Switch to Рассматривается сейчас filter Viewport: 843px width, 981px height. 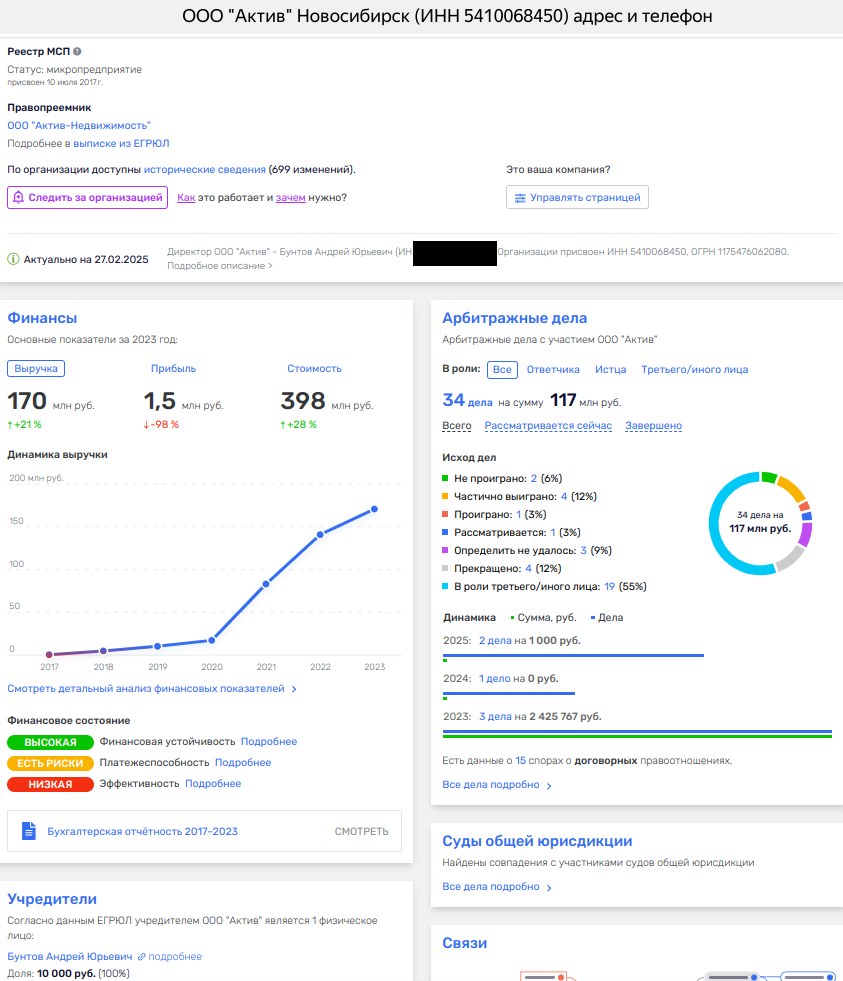(x=548, y=425)
